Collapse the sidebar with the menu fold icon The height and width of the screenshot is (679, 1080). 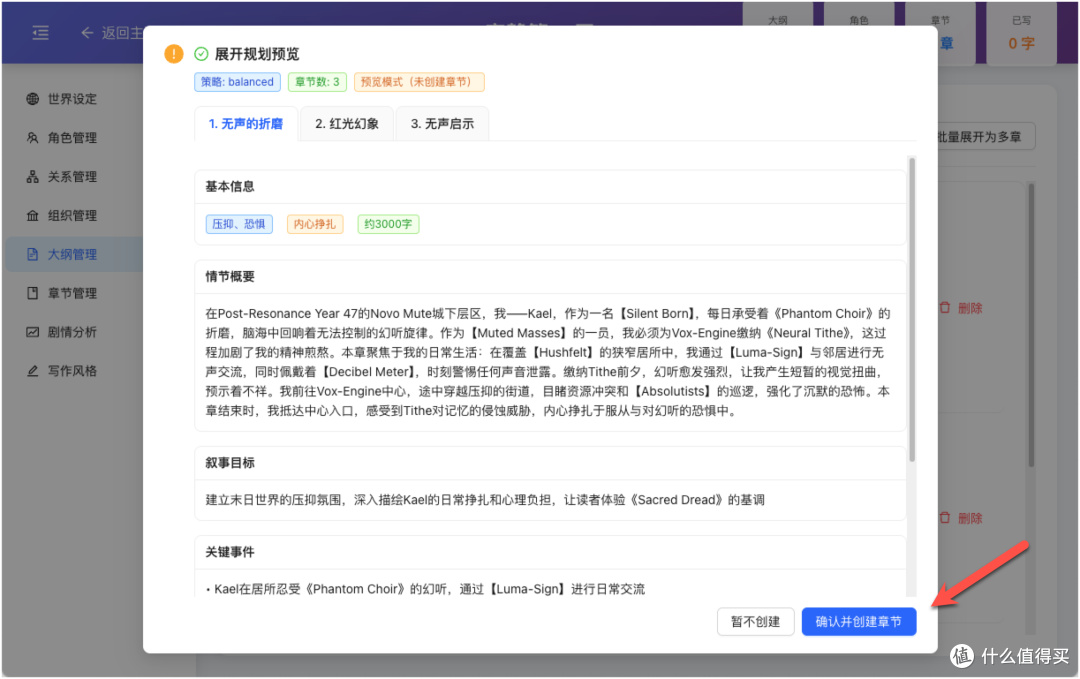tap(41, 32)
